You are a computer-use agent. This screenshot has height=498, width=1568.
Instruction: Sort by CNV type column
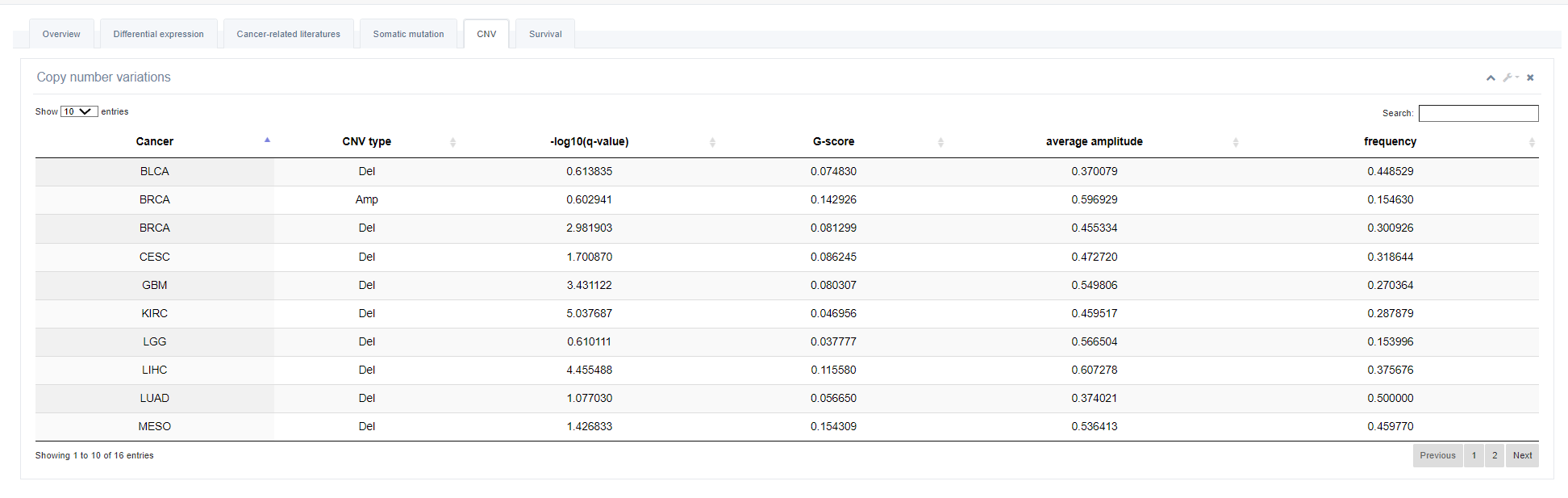[366, 141]
